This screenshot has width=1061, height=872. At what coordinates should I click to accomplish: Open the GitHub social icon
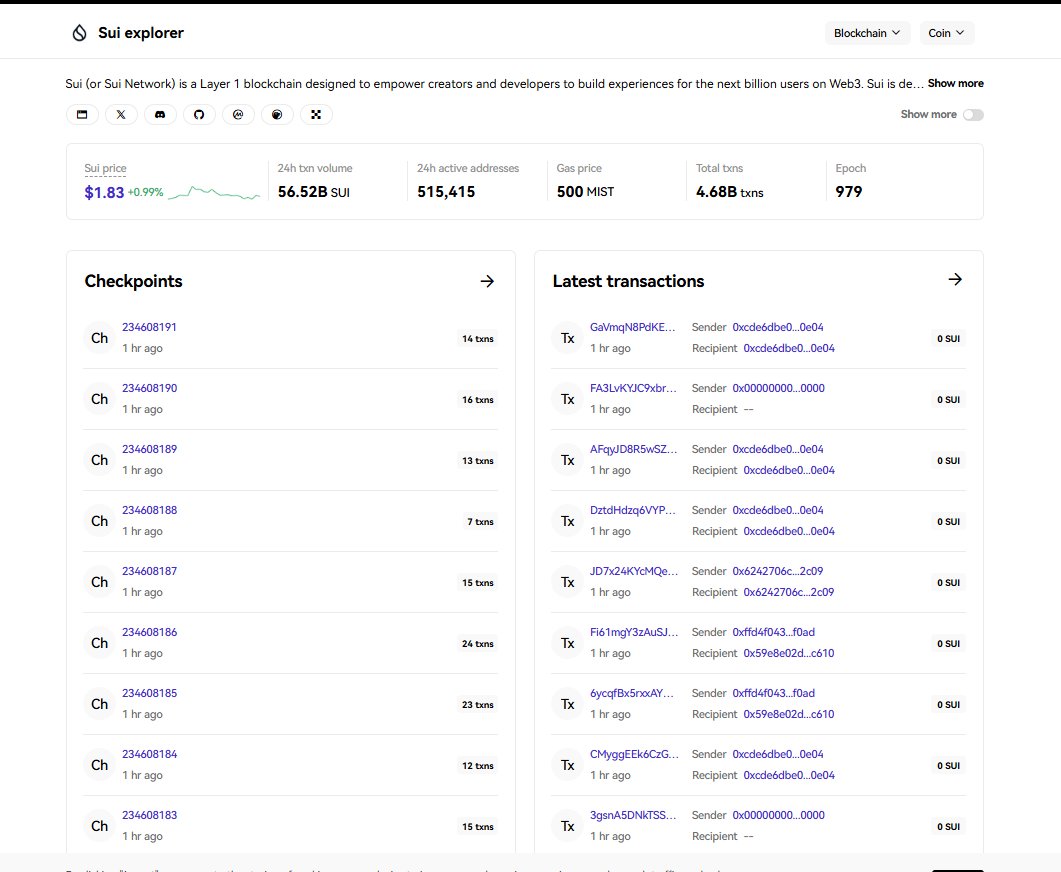click(x=199, y=114)
